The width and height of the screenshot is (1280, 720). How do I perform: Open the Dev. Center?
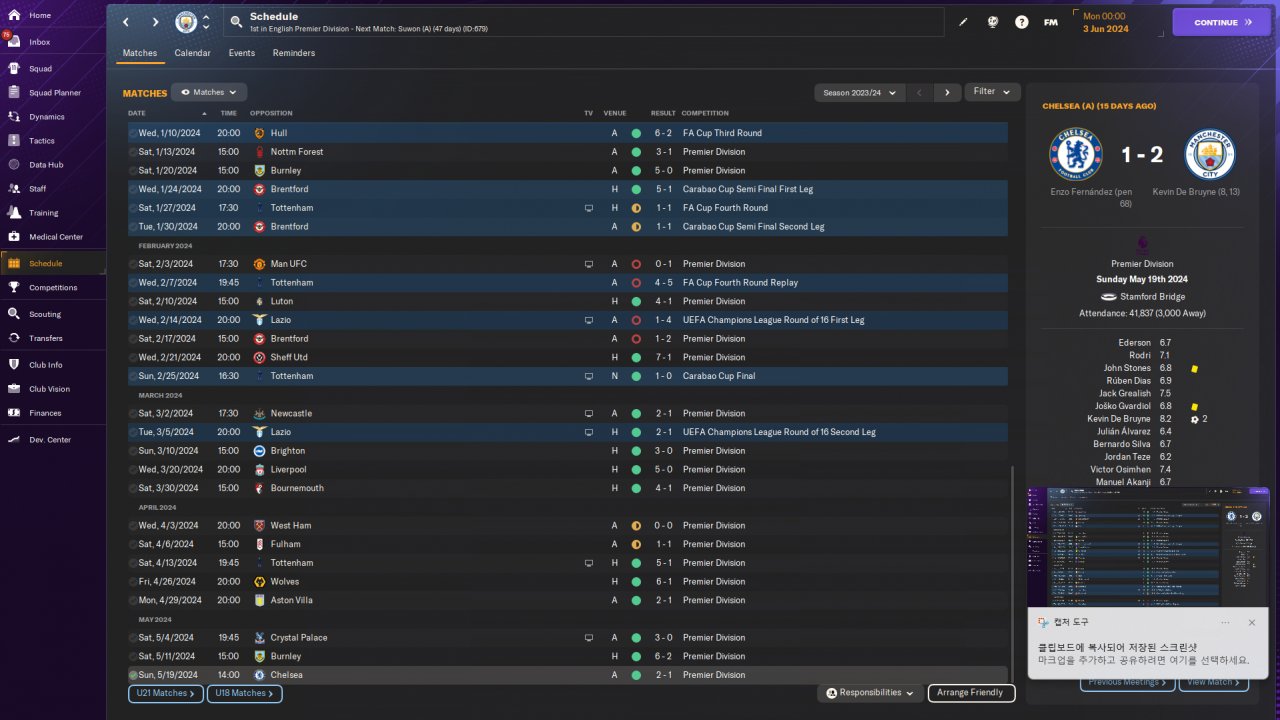(x=50, y=440)
